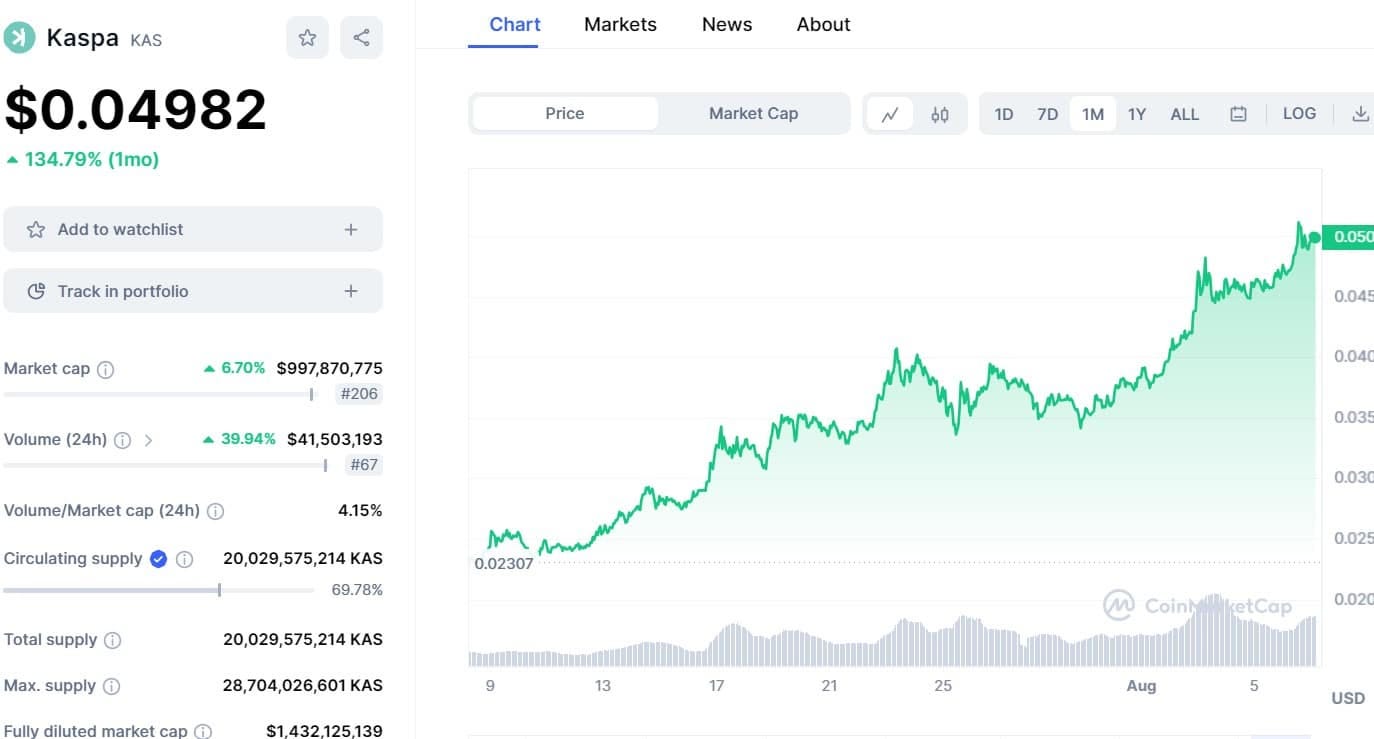This screenshot has height=739, width=1374.
Task: Open the News tab
Action: pos(726,24)
